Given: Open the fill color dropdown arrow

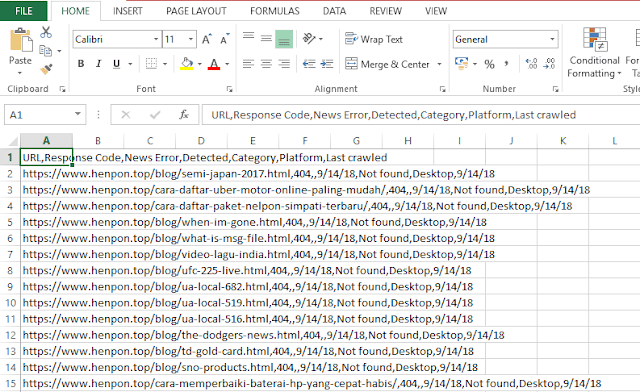Looking at the screenshot, I should [x=200, y=64].
